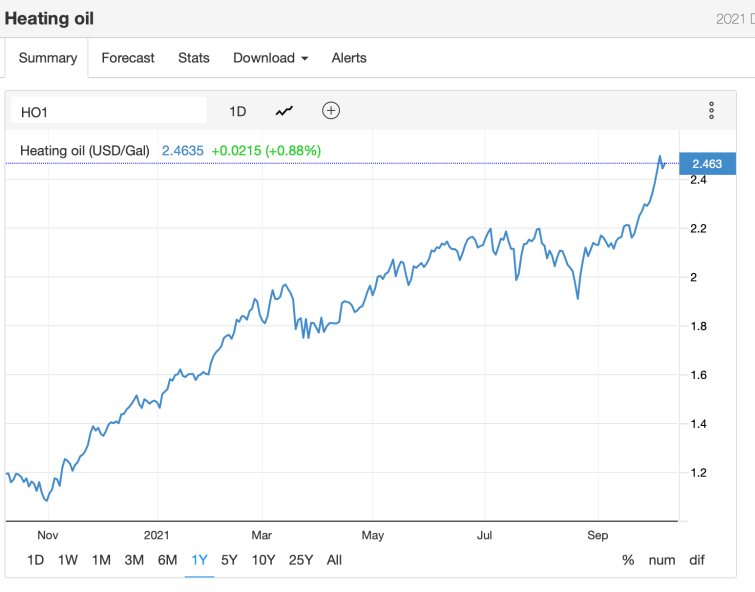Viewport: 755px width, 592px height.
Task: Click the Heating oil (USD/Gal) legend label
Action: pyautogui.click(x=85, y=151)
